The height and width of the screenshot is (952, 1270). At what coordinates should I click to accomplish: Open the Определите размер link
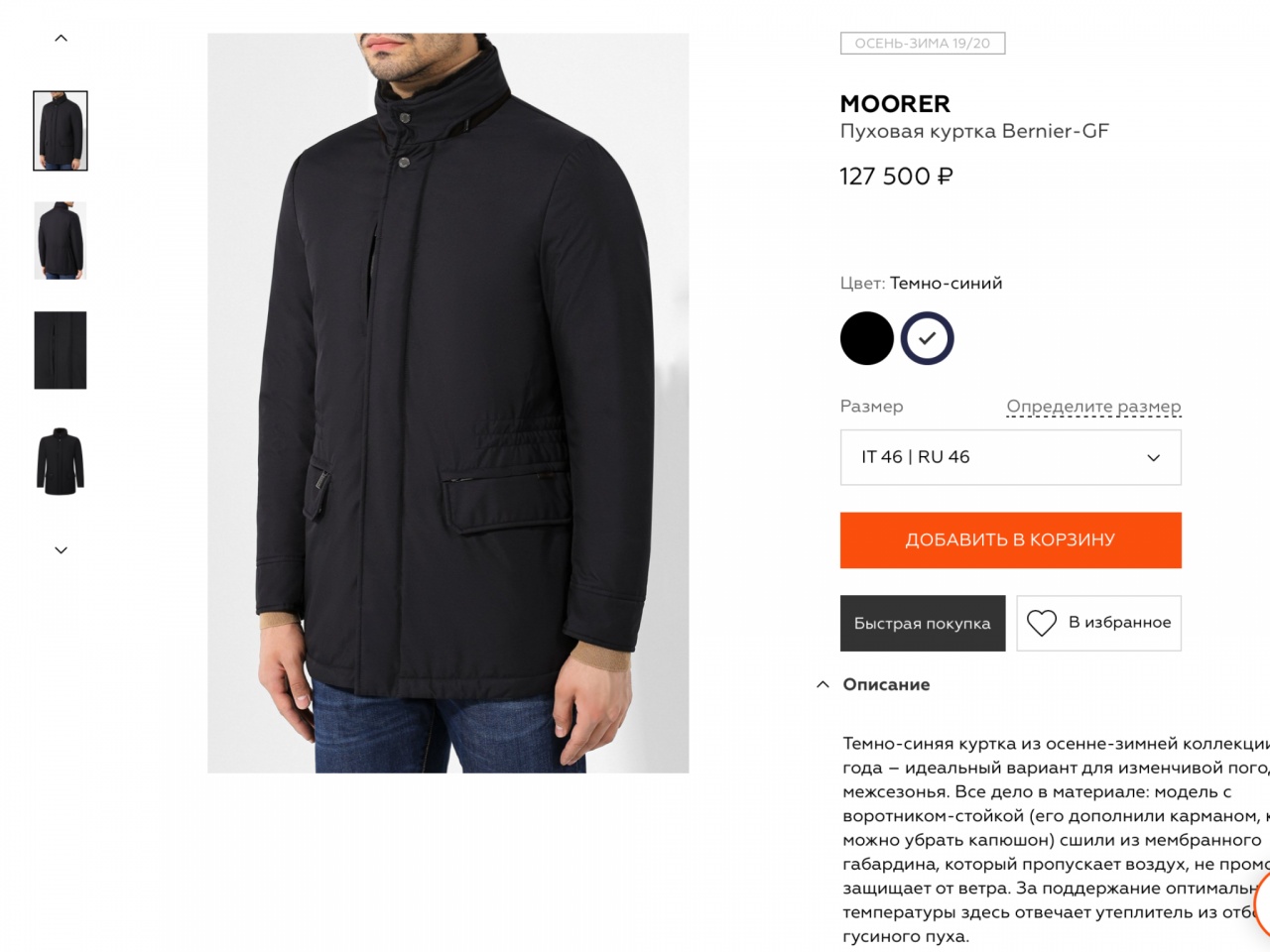1093,407
